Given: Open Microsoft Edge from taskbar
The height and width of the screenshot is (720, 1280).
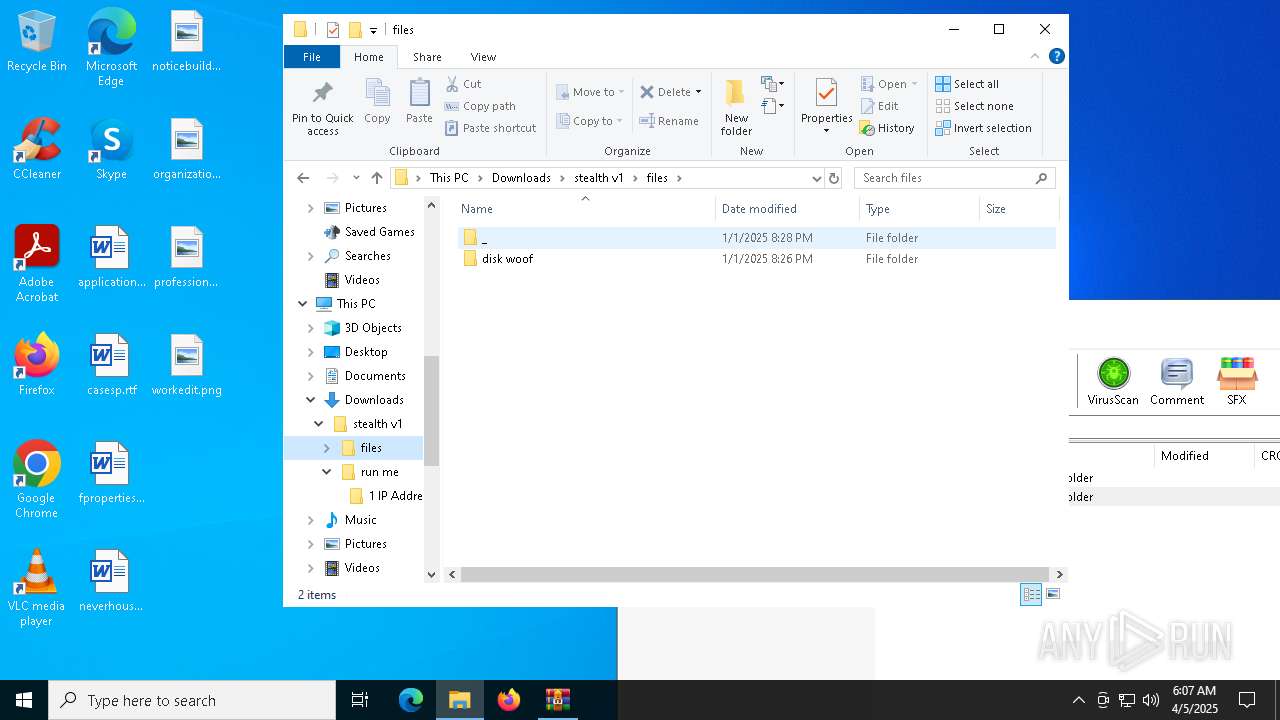Looking at the screenshot, I should (x=411, y=699).
